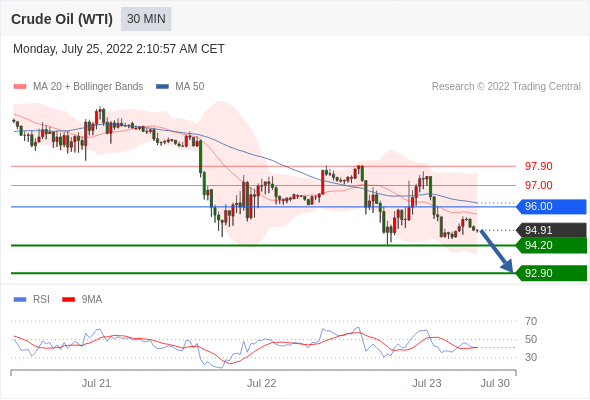Click the blue downward forecast arrow
The height and width of the screenshot is (400, 590).
tap(496, 251)
